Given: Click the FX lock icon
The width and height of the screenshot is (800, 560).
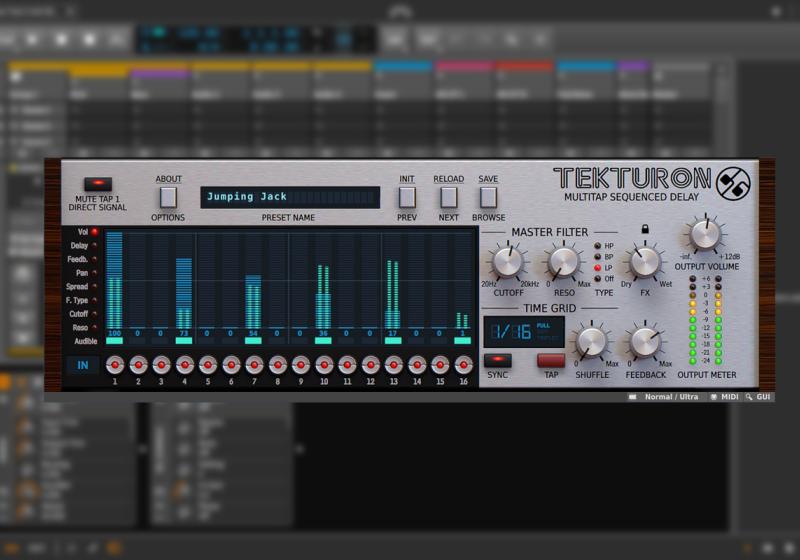Looking at the screenshot, I should coord(645,229).
